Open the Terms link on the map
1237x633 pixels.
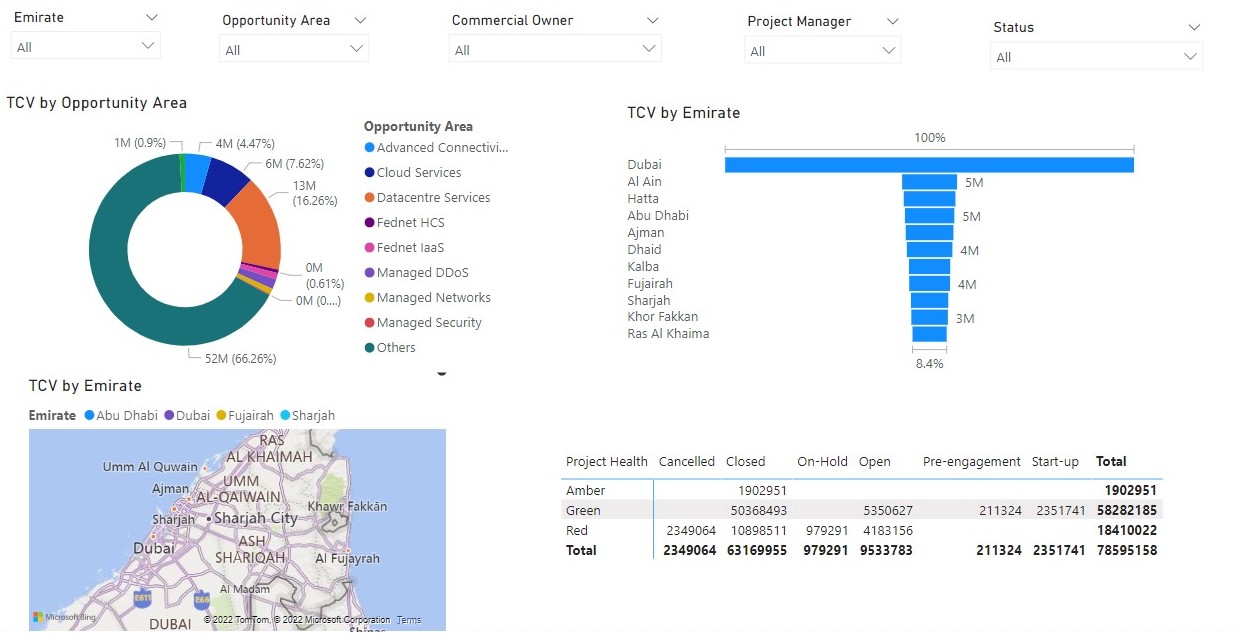pos(408,619)
